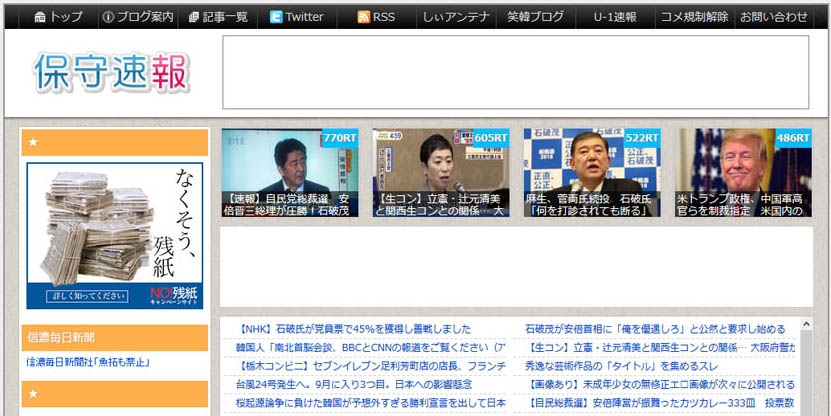Click the なくそう残紙 newspaper banner
Screen dimensions: 831x416
pos(114,235)
